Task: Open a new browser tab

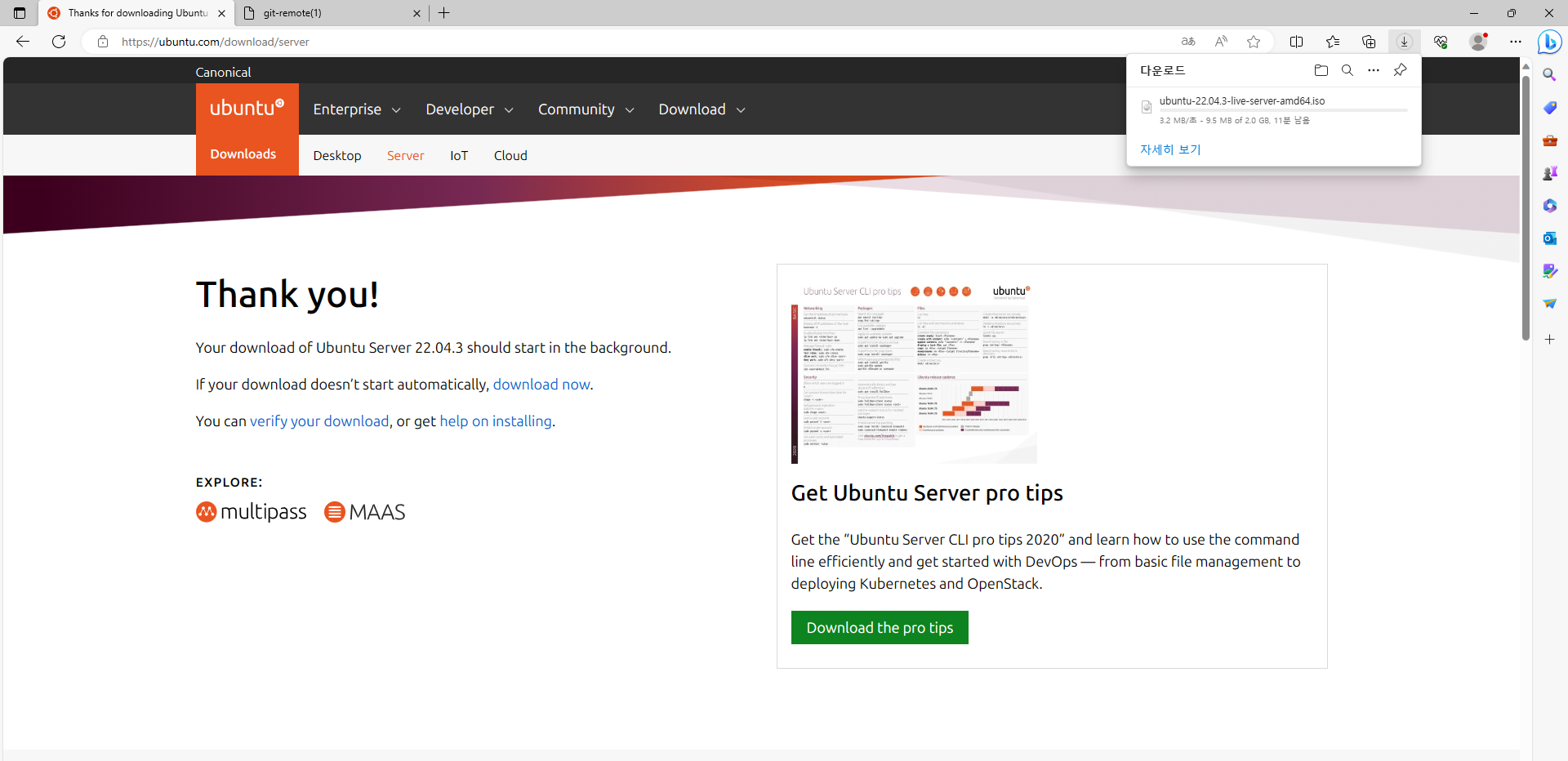Action: click(x=444, y=13)
